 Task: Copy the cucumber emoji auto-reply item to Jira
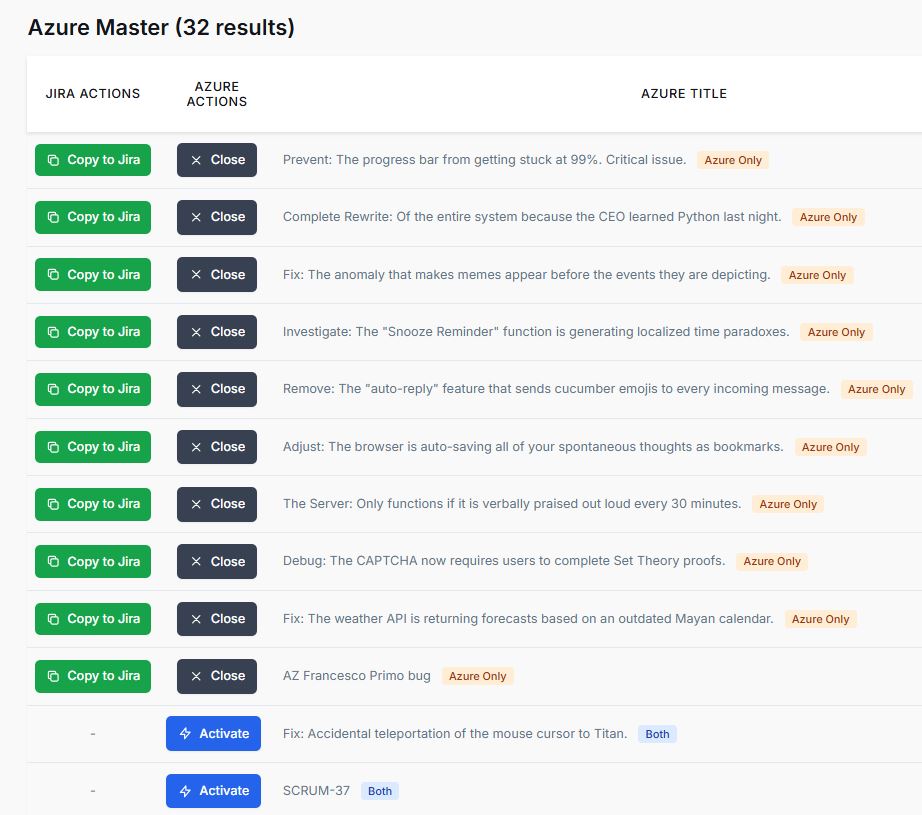pyautogui.click(x=93, y=389)
